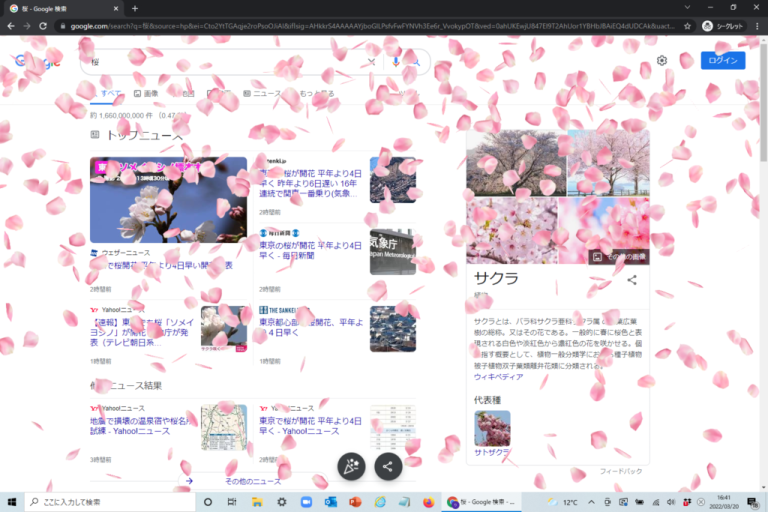Click the microphone voice search icon
The image size is (768, 512).
coord(396,61)
